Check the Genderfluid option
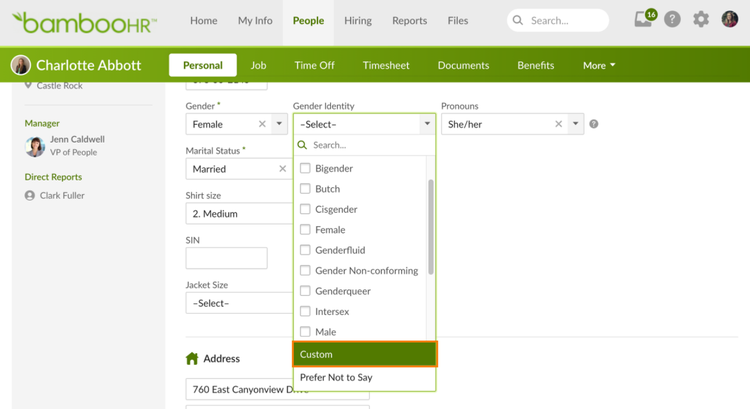750x409 pixels. (x=305, y=250)
